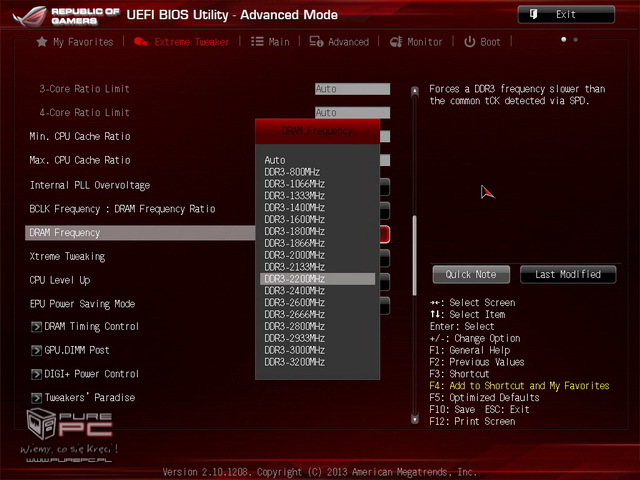Expand the Tweakers' Paradise submenu icon
Viewport: 640px width, 480px height.
pyautogui.click(x=36, y=398)
